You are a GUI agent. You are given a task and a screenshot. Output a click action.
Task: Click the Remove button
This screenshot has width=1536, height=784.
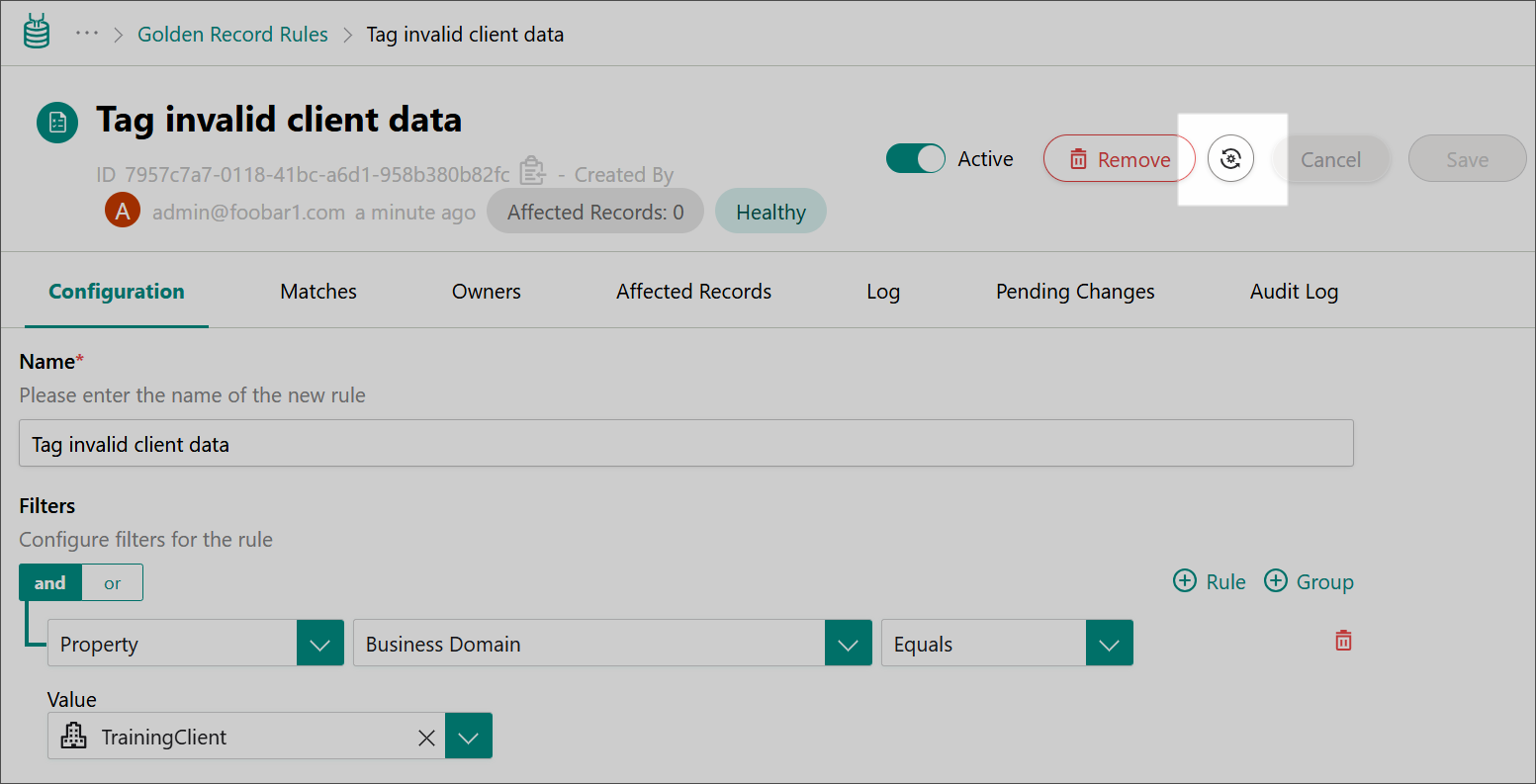click(x=1119, y=159)
